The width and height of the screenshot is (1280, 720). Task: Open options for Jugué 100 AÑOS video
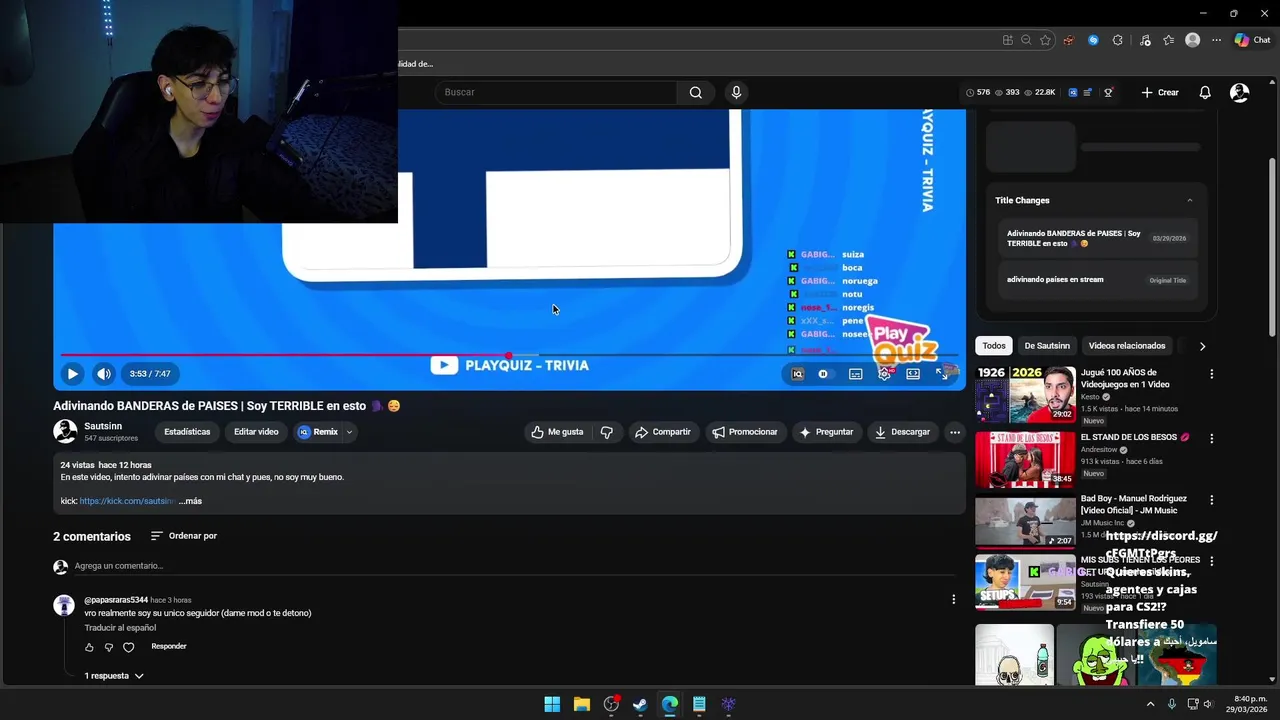click(1212, 374)
